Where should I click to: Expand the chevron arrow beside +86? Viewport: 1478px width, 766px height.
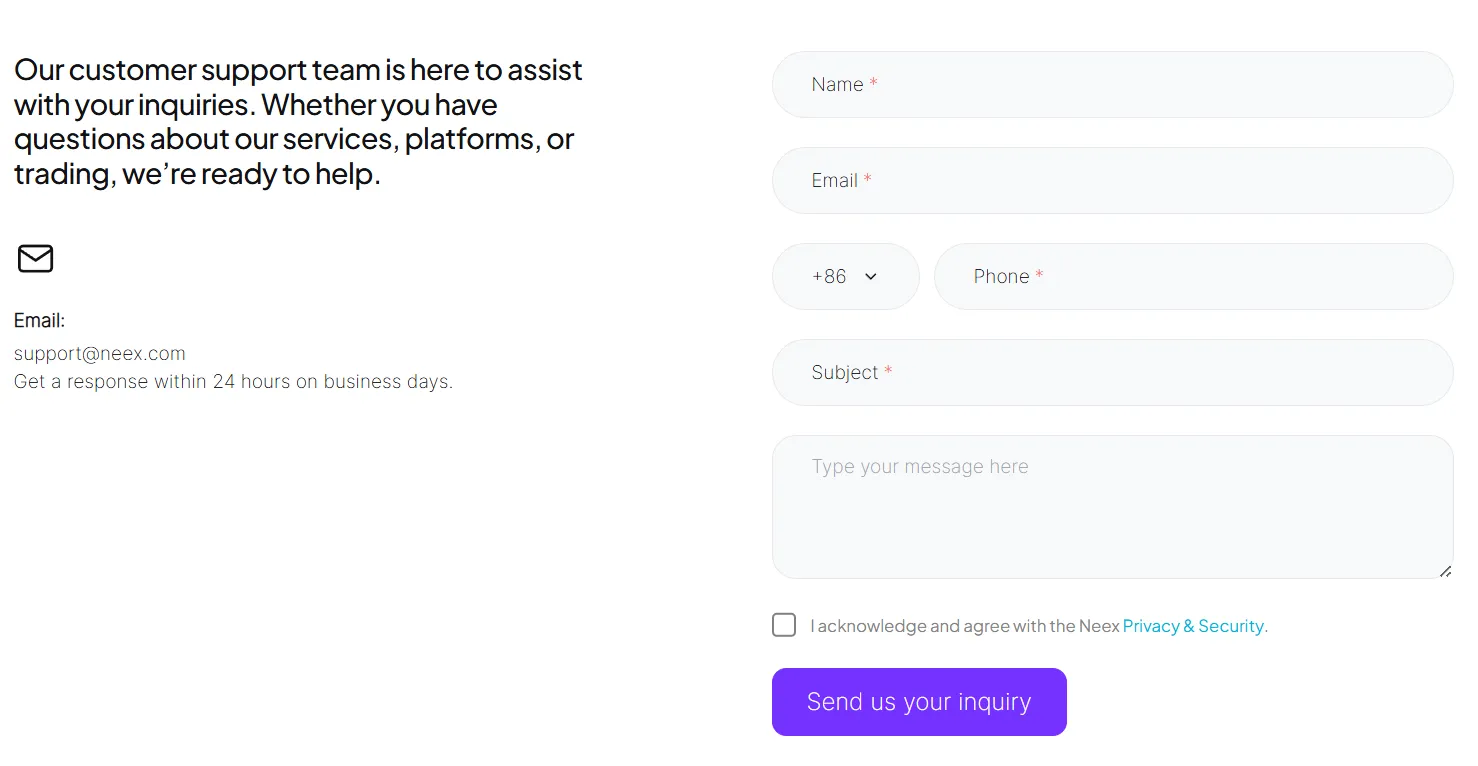pos(870,277)
